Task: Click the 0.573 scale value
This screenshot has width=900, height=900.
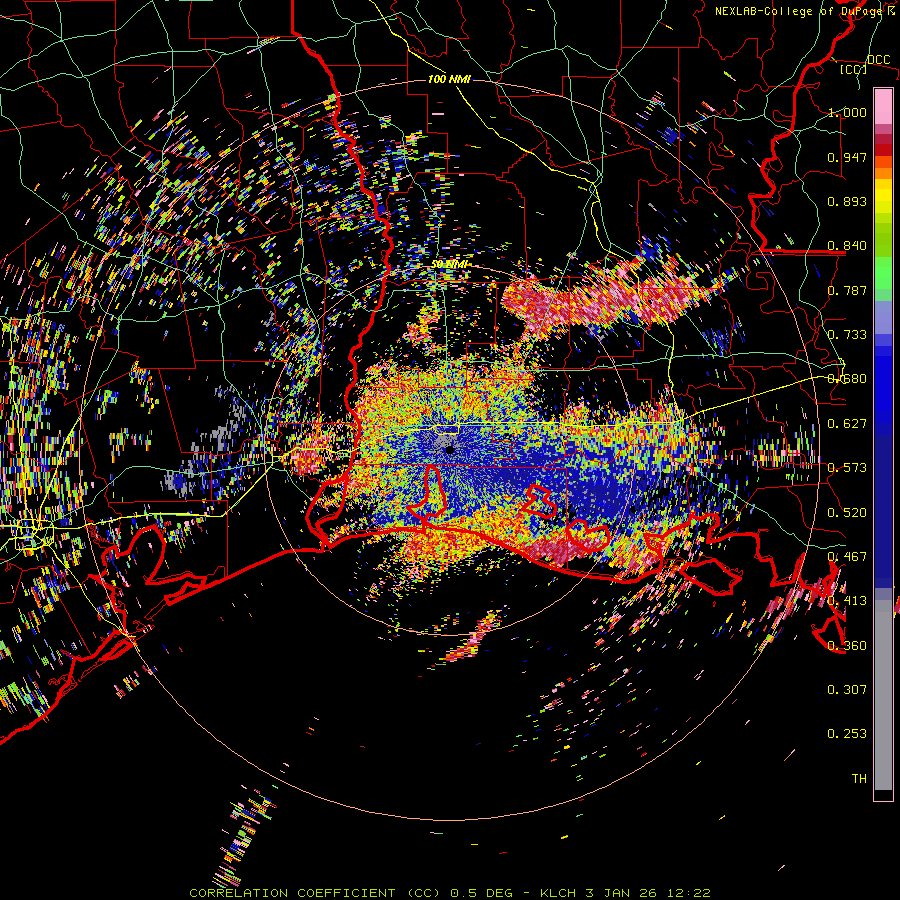Action: point(847,468)
